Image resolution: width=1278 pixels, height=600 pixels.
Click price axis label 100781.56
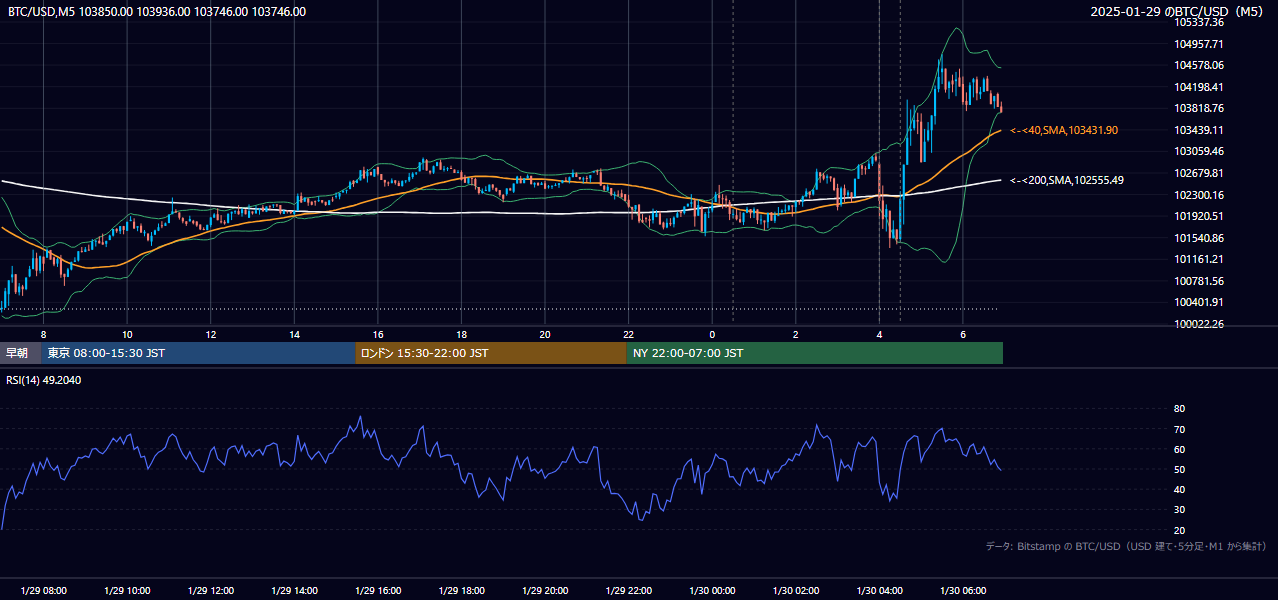pyautogui.click(x=1199, y=281)
